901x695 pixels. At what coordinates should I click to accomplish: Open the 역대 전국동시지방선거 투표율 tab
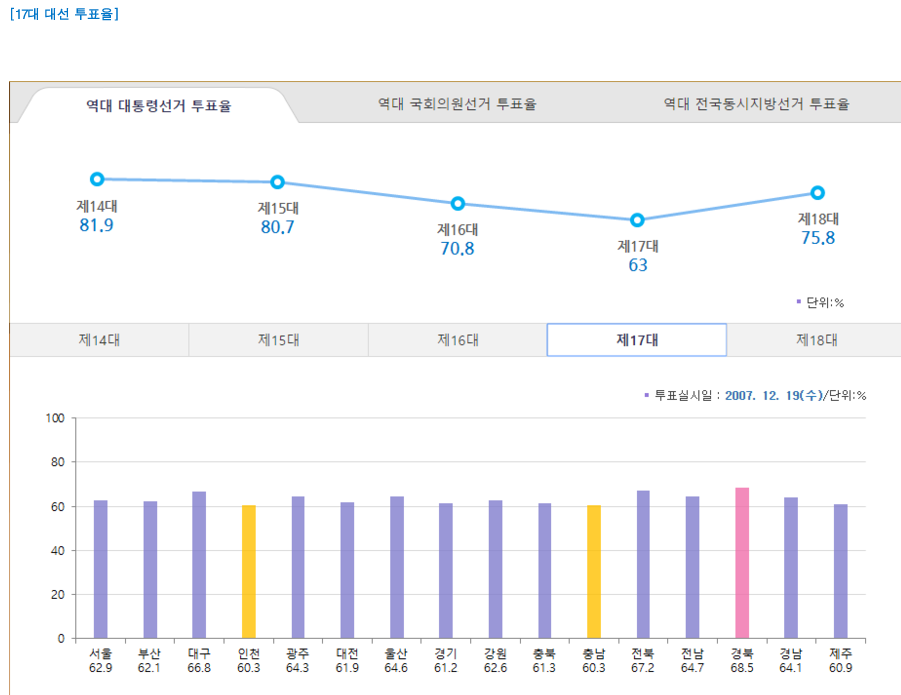click(x=761, y=102)
